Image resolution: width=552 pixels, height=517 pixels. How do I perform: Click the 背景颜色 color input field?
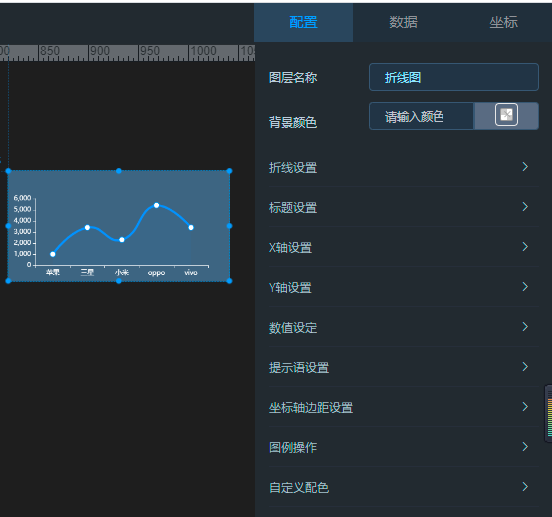(x=421, y=116)
